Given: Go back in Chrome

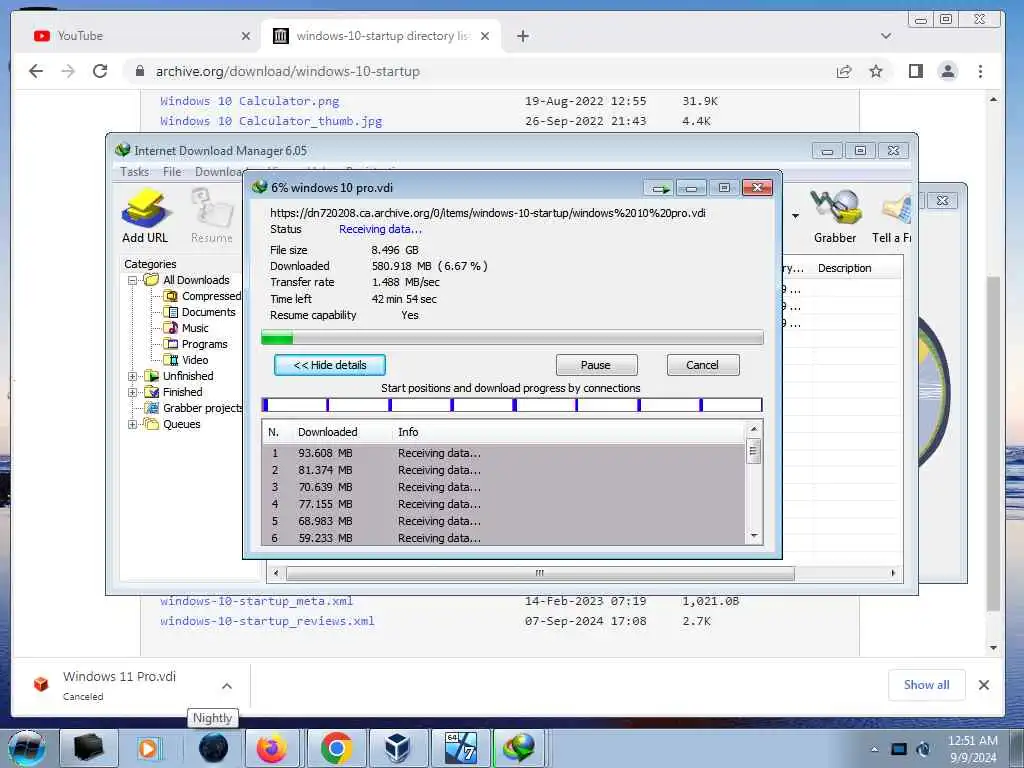Looking at the screenshot, I should point(36,71).
